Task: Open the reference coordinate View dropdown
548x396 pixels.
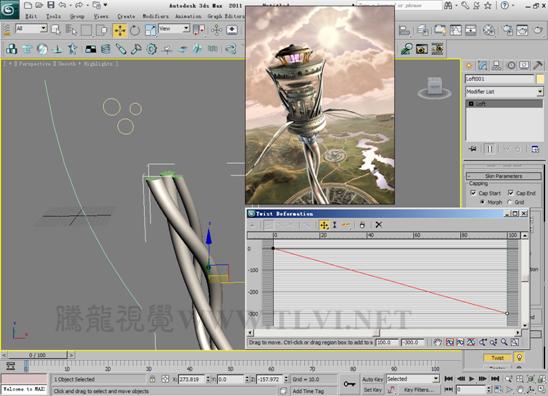Action: (x=174, y=28)
